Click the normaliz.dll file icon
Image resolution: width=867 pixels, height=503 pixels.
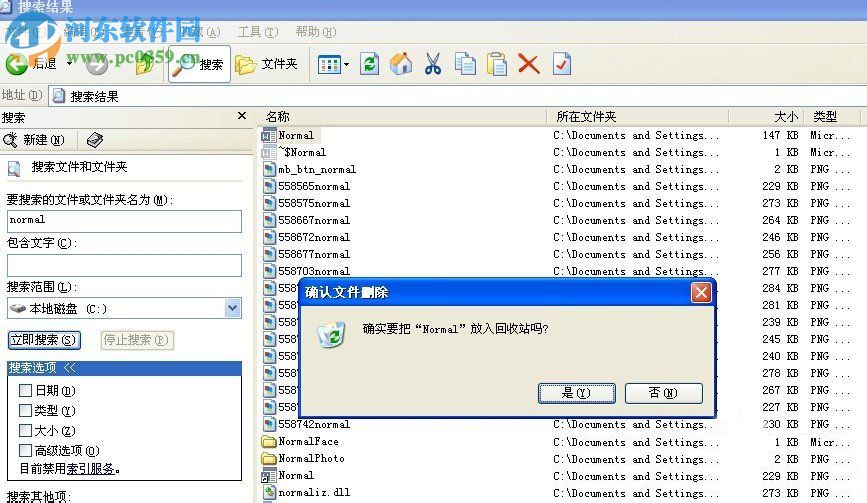point(269,492)
